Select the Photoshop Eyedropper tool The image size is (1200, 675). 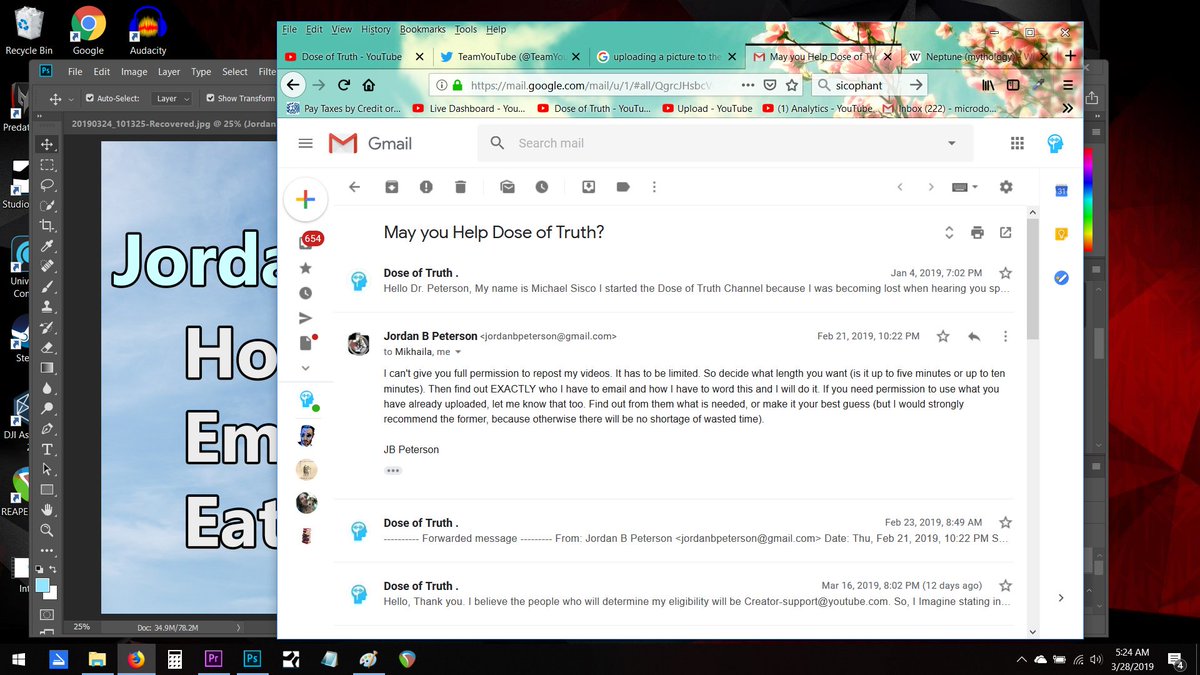[47, 246]
